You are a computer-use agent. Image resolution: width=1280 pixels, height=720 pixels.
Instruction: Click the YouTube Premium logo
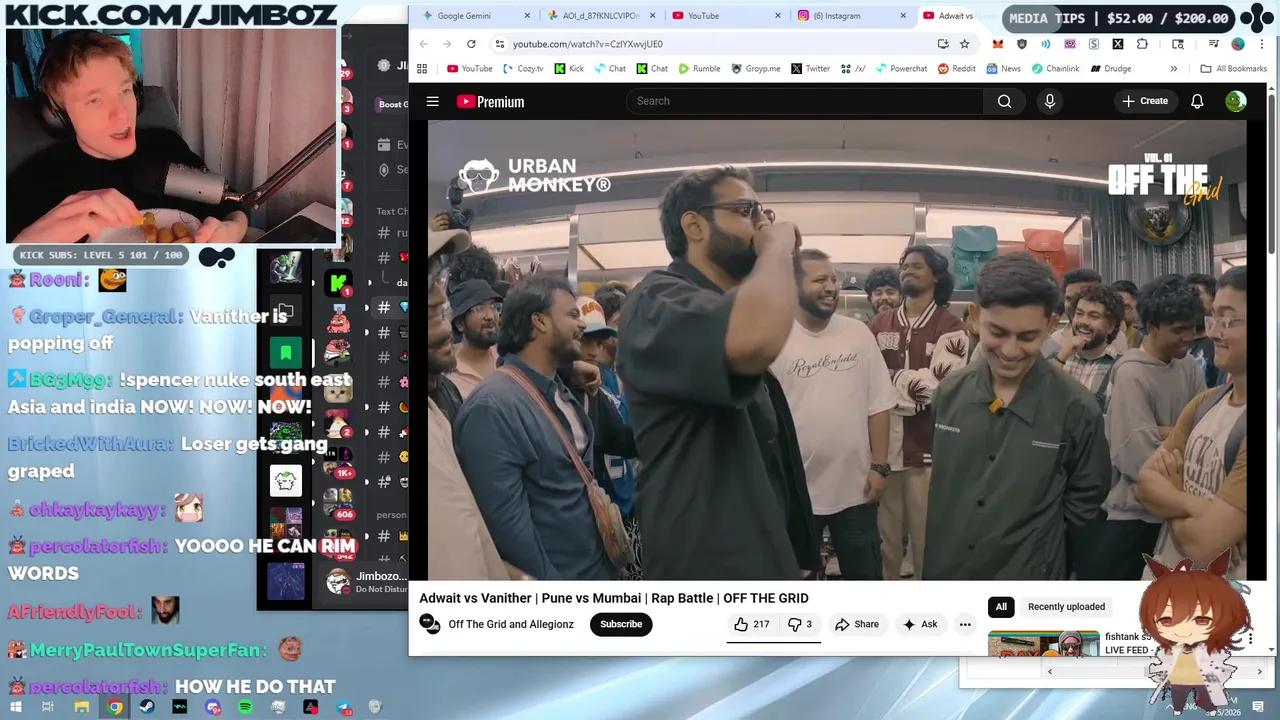pyautogui.click(x=490, y=101)
